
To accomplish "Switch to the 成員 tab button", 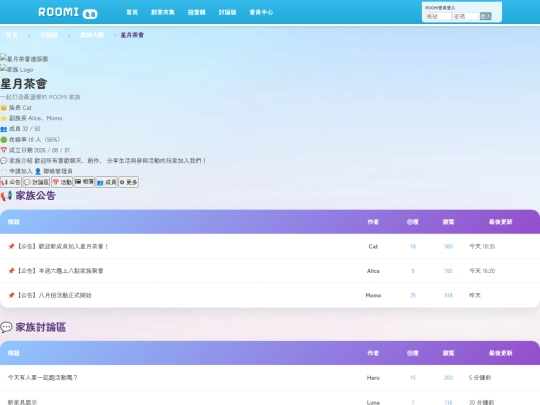I will point(106,182).
